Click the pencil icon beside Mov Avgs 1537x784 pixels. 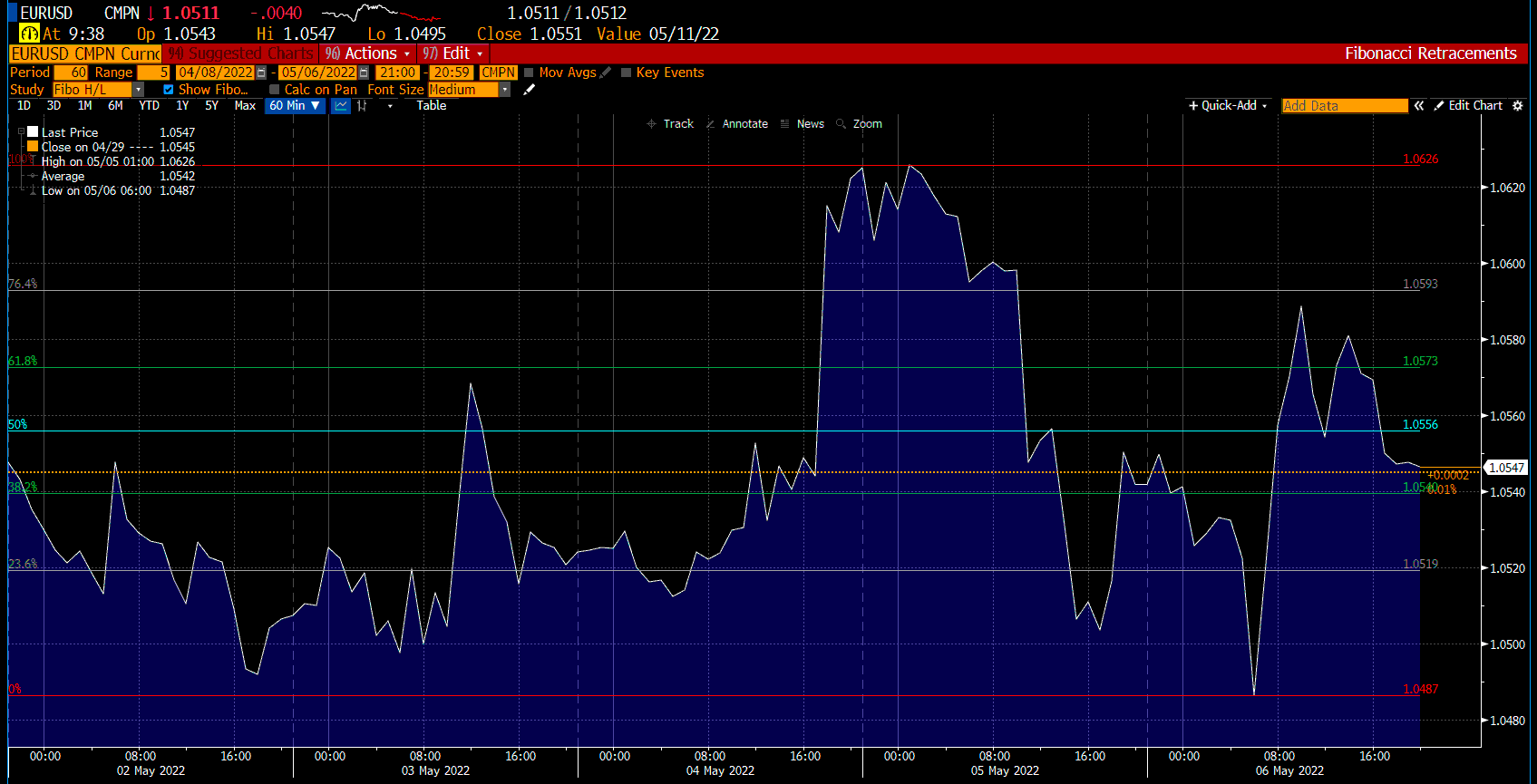tap(606, 73)
